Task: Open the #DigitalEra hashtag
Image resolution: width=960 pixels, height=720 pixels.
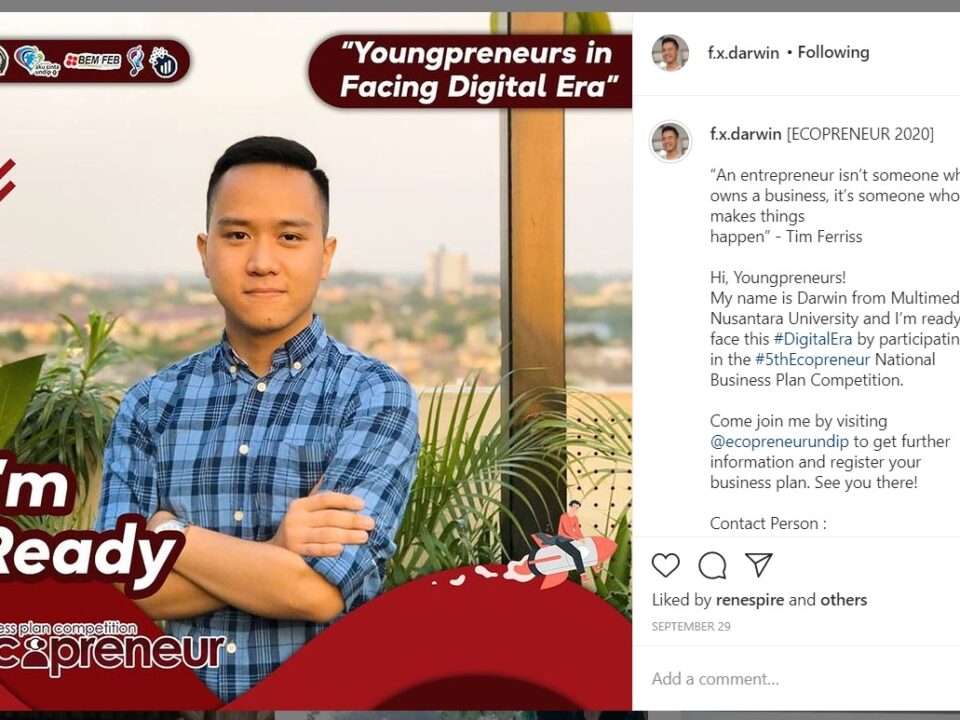Action: 812,339
